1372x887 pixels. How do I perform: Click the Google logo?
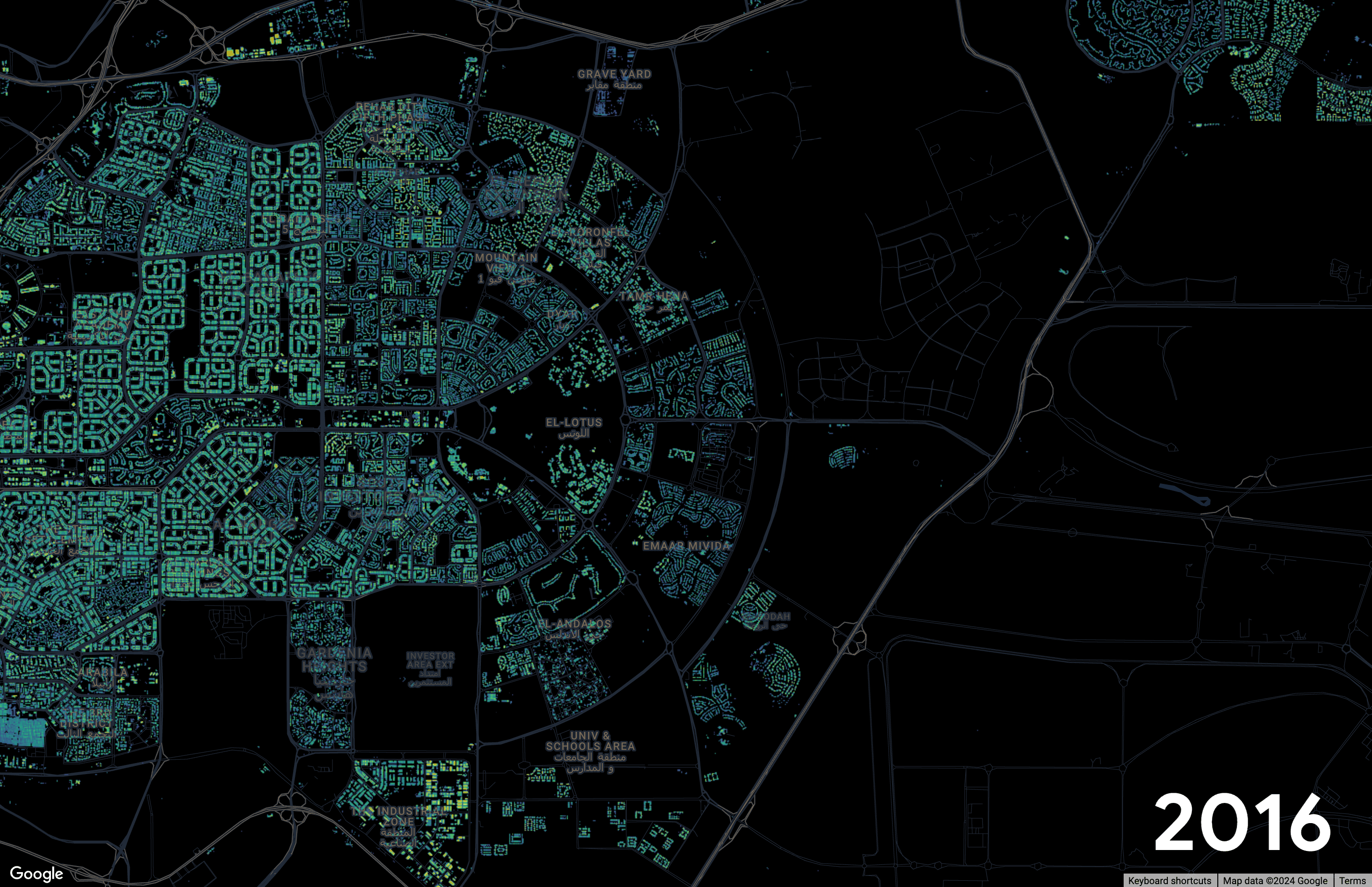point(37,874)
